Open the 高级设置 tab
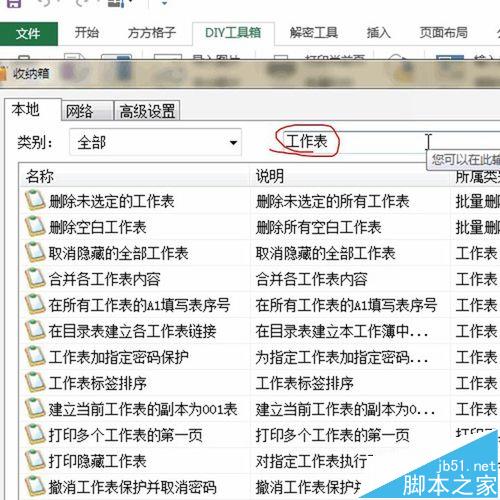 (147, 111)
